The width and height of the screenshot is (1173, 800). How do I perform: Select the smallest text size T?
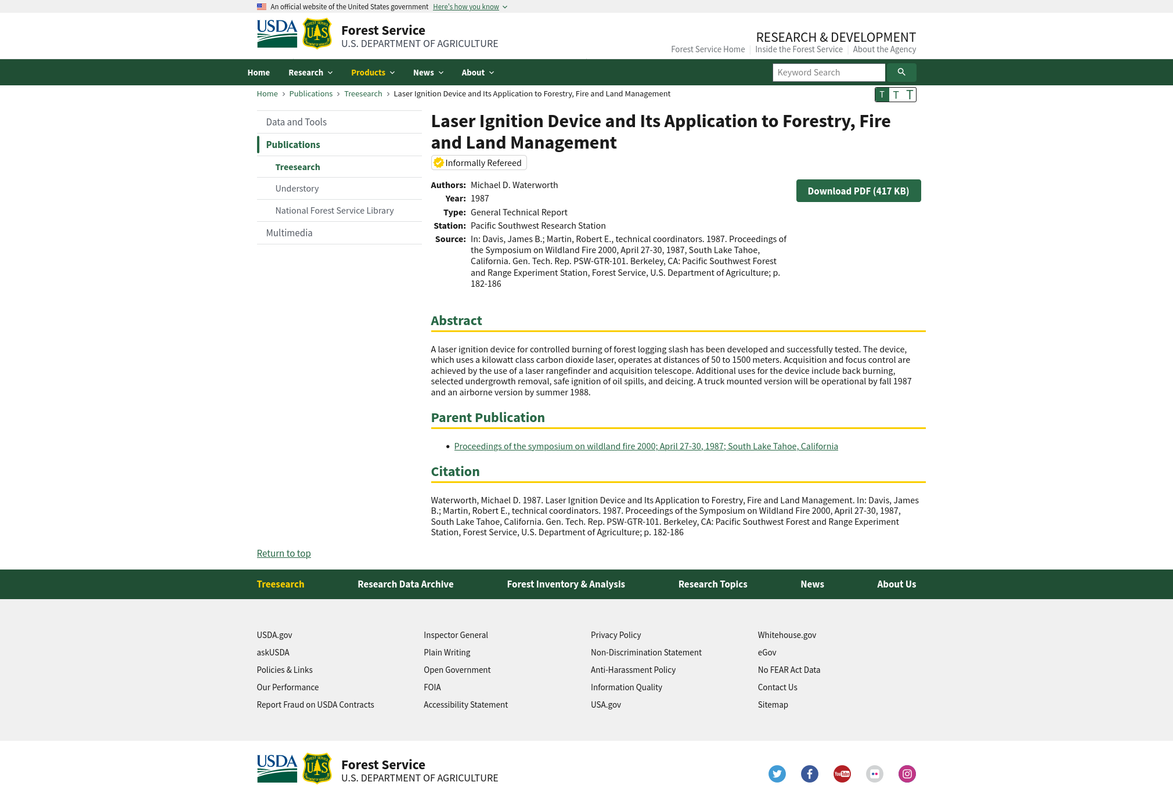point(882,94)
